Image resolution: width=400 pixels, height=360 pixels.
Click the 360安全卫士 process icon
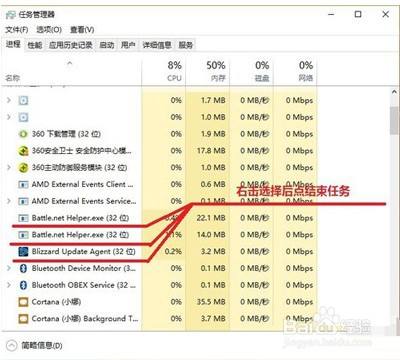pos(23,151)
